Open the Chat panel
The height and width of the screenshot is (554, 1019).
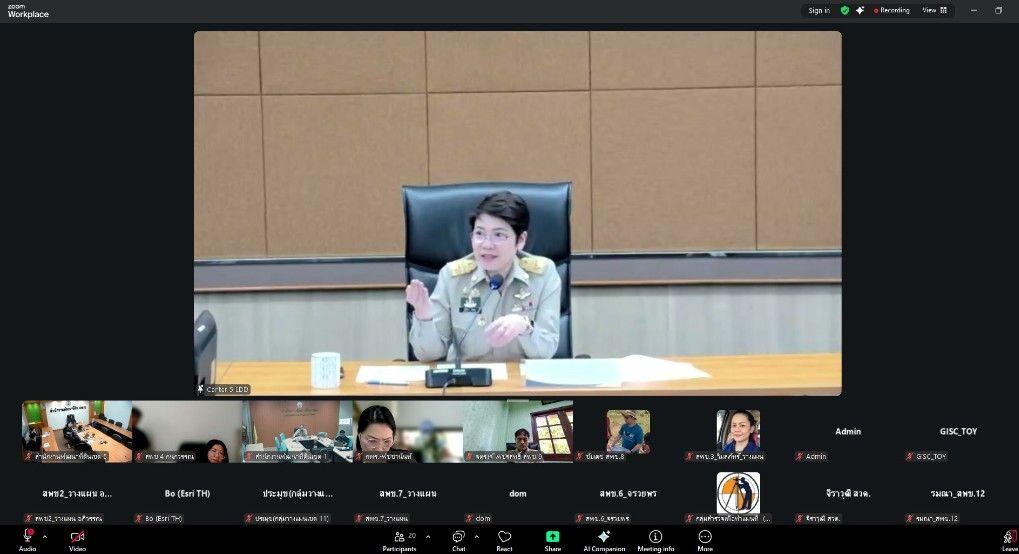coord(458,538)
